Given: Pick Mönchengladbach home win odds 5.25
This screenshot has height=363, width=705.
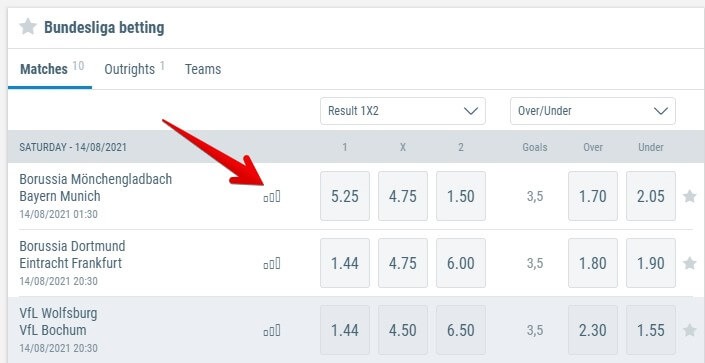Looking at the screenshot, I should coord(345,196).
